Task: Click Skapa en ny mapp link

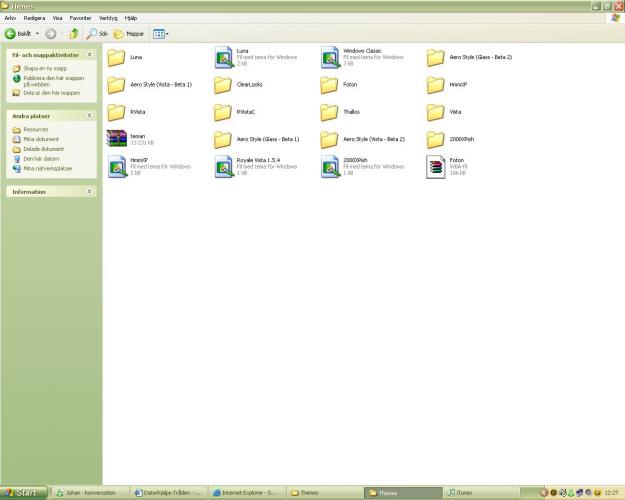Action: (38, 68)
